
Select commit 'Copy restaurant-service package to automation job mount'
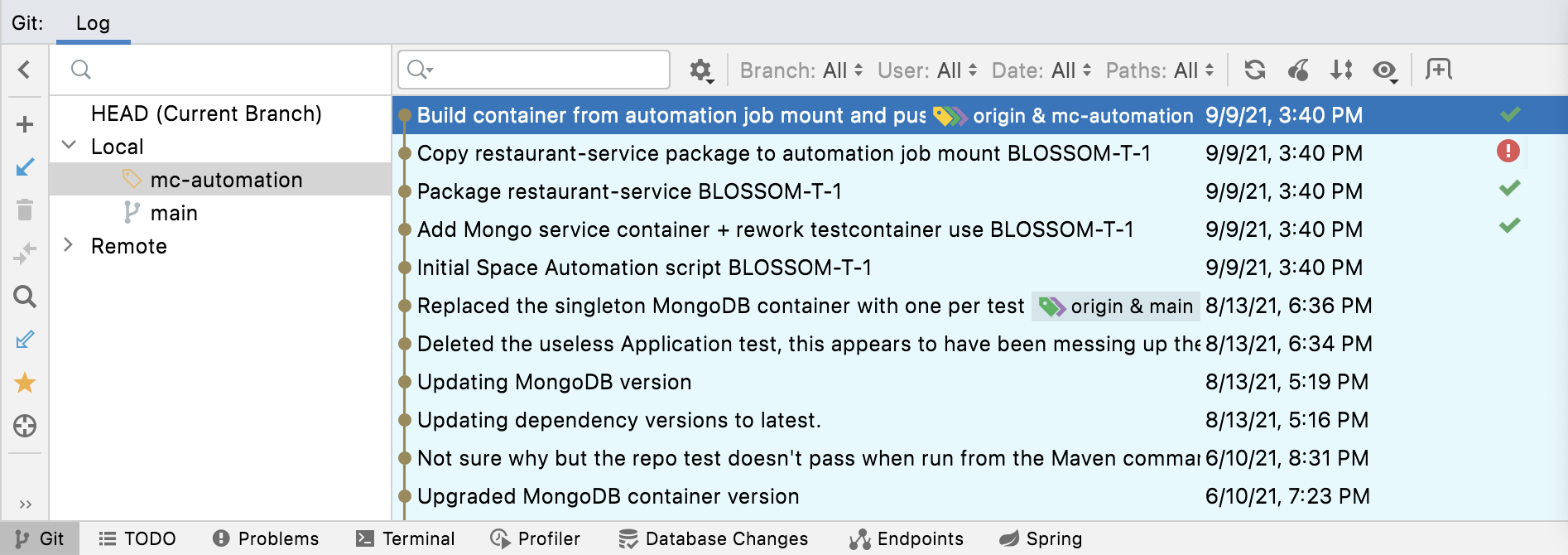pyautogui.click(x=980, y=153)
